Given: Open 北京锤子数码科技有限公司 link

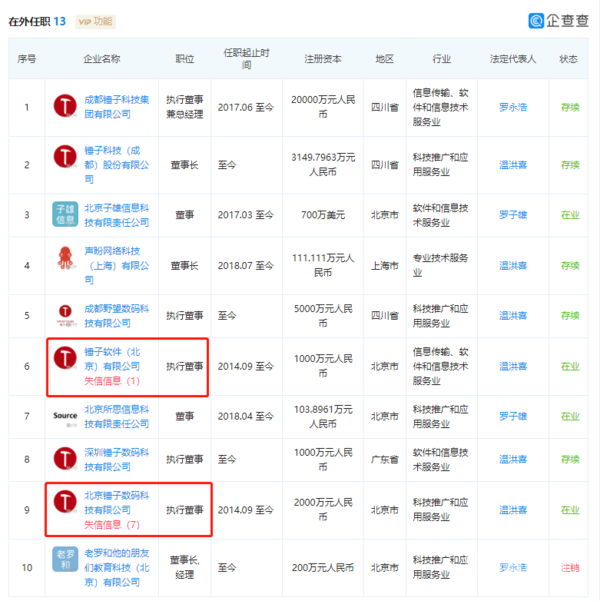Looking at the screenshot, I should click(x=117, y=503).
